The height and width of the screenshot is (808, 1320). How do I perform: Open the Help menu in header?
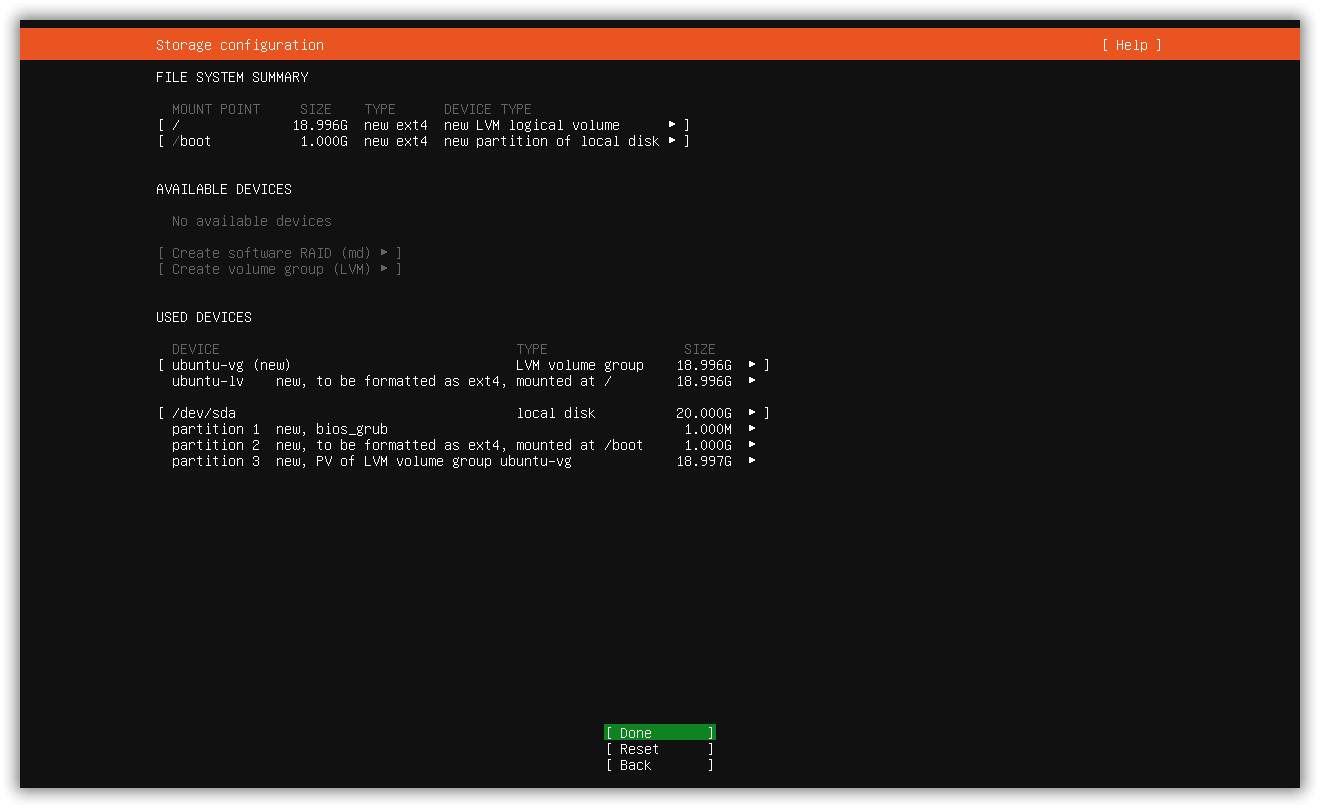1131,45
